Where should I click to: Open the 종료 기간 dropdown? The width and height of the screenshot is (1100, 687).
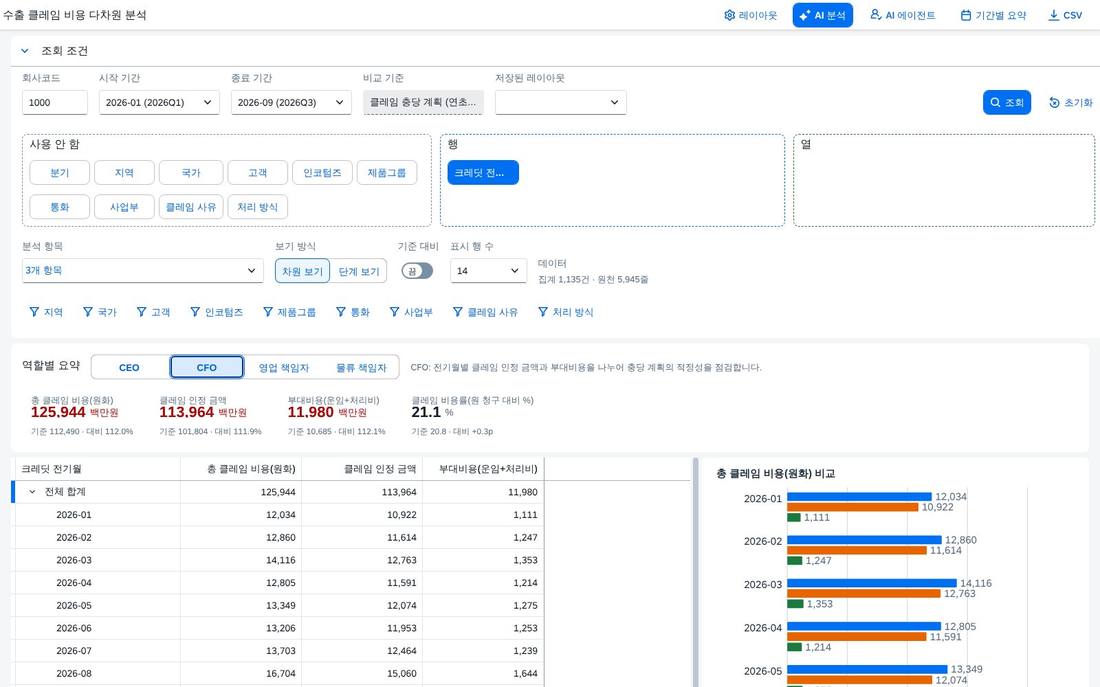click(x=290, y=102)
